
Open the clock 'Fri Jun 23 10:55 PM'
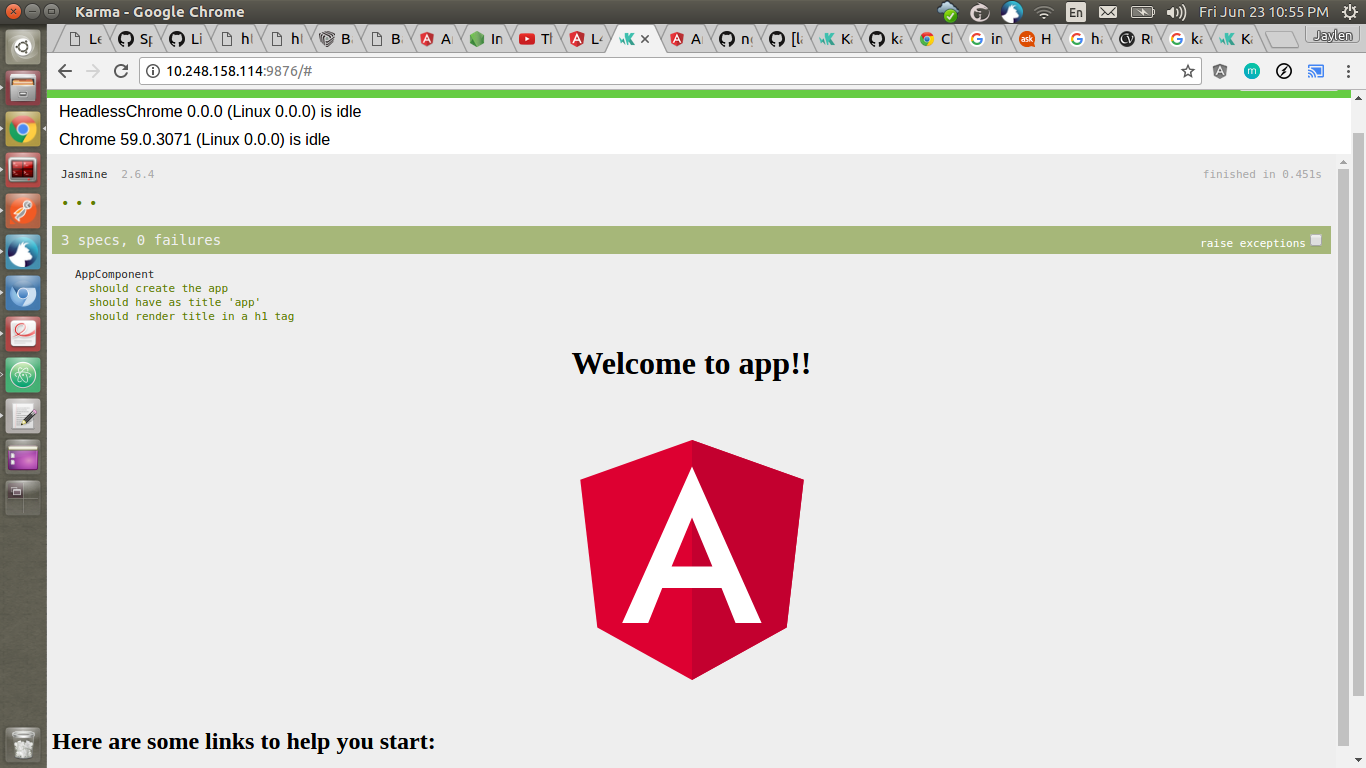point(1264,12)
